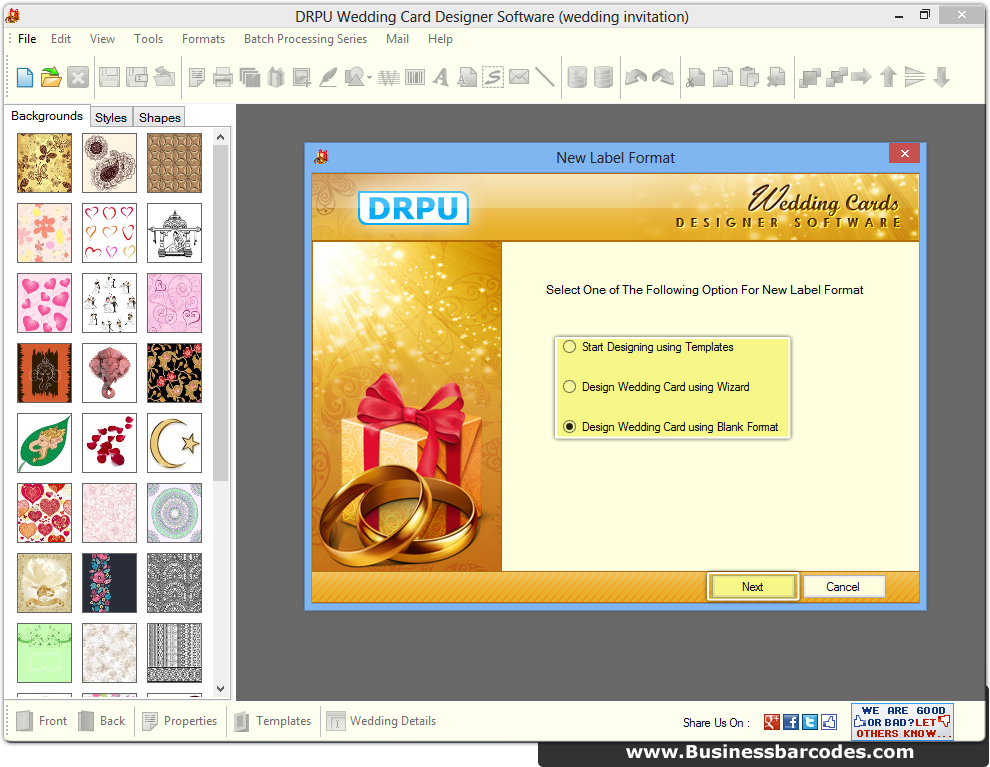Click the Save floppy disk toolbar icon
This screenshot has height=767, width=990.
point(109,78)
